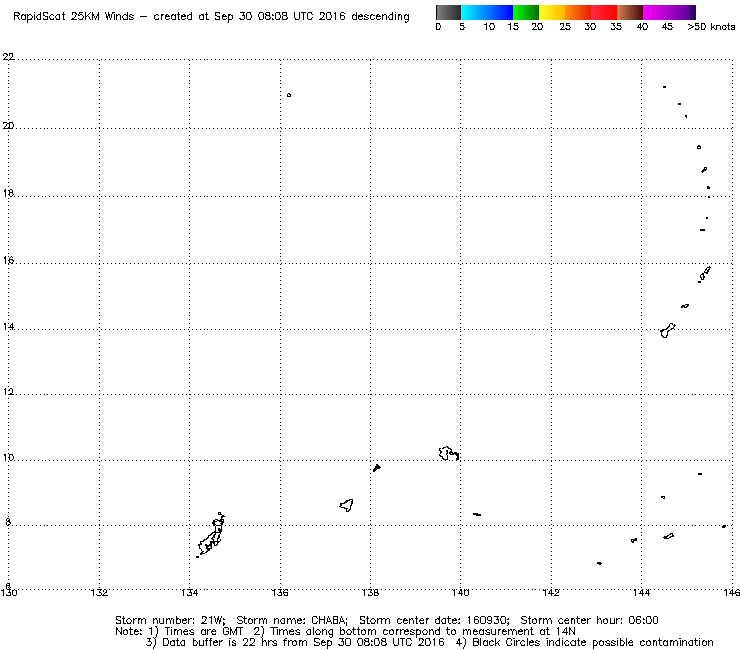The height and width of the screenshot is (650, 740).
Task: Click the island outline near 144.6E 7.6N
Action: coord(669,536)
